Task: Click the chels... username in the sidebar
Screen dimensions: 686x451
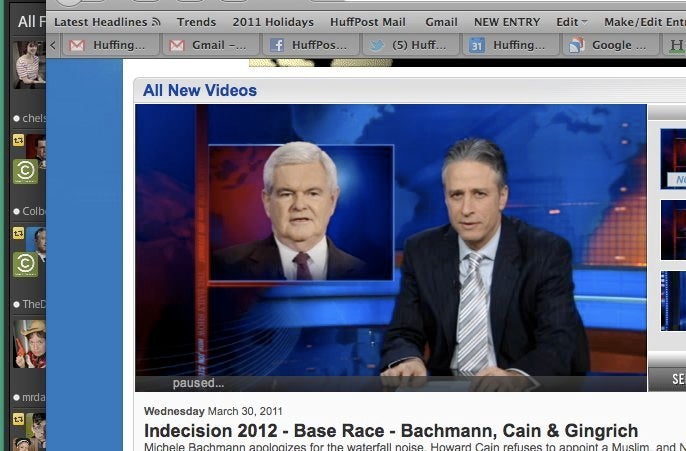Action: tap(34, 118)
